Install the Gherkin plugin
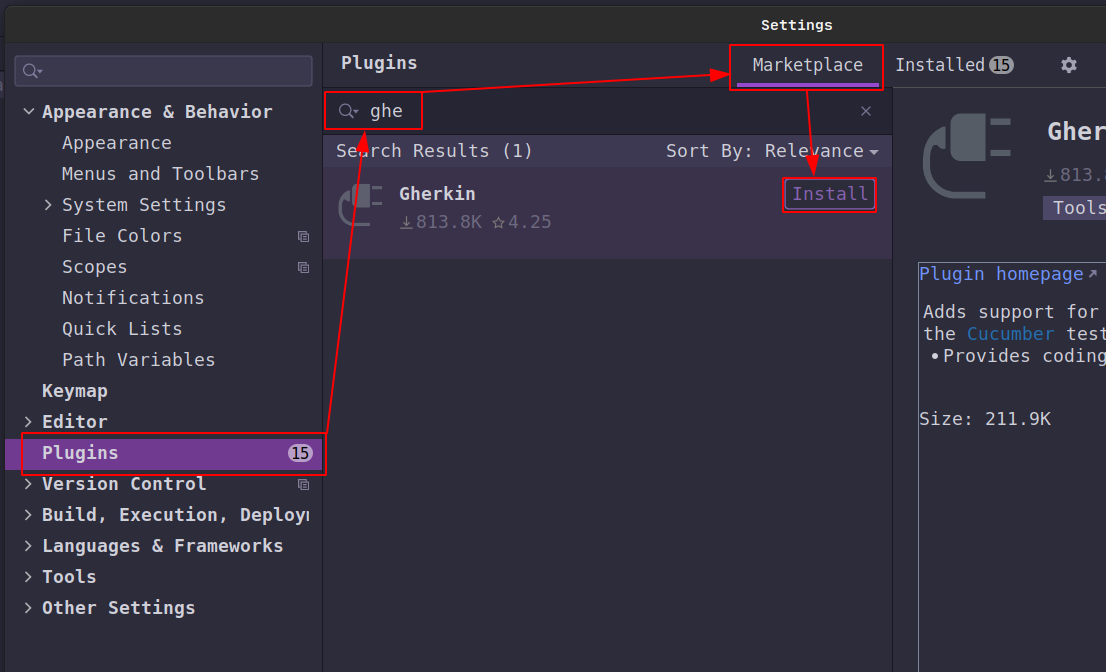The image size is (1106, 672). pos(830,194)
